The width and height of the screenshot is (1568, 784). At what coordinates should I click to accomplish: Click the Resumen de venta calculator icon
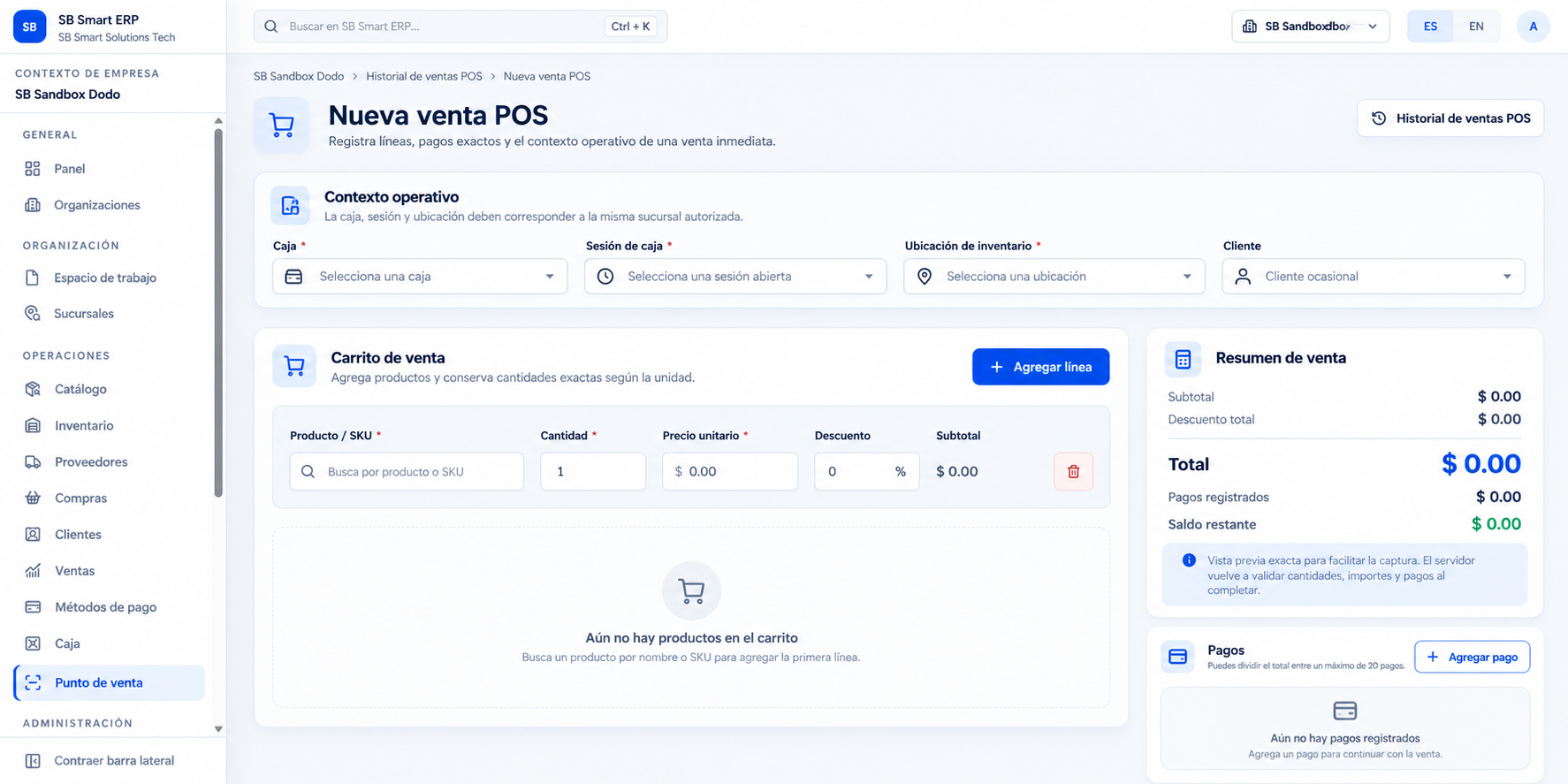click(1183, 359)
